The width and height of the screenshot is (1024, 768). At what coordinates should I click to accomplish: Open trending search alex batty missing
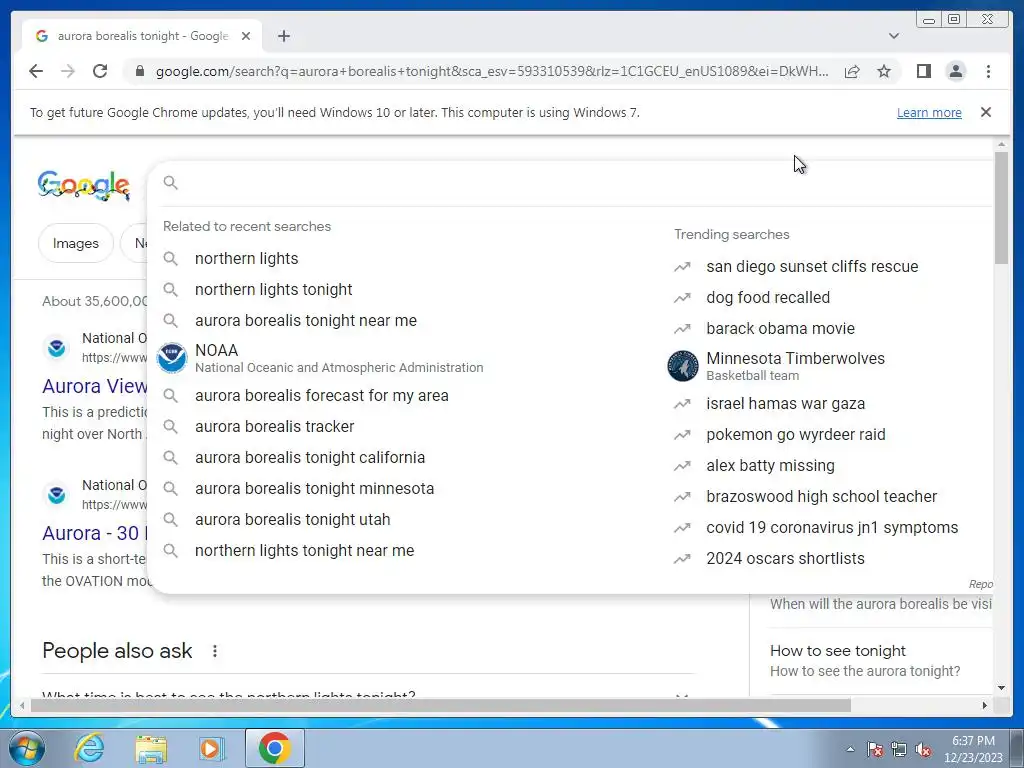771,466
